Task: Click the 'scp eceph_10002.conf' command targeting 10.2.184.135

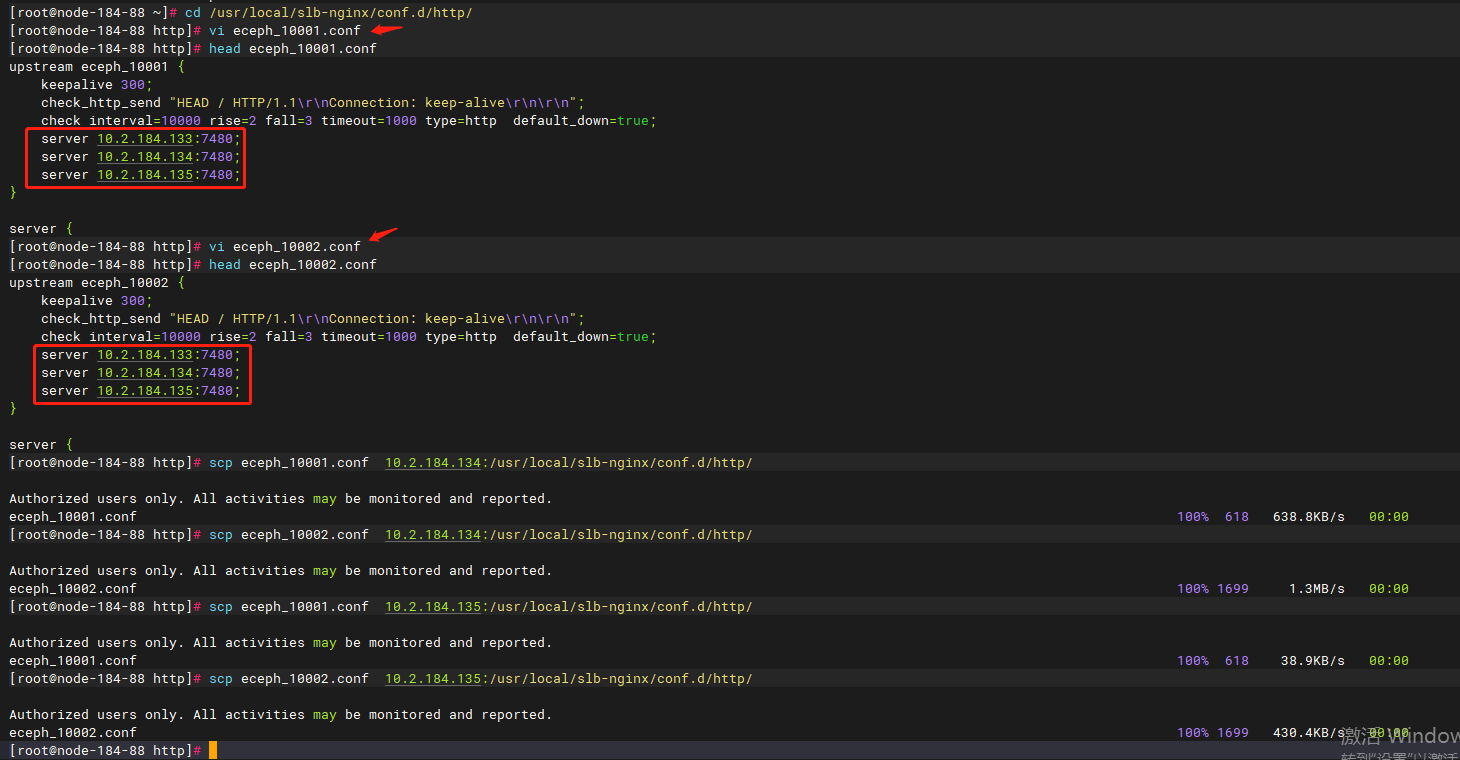Action: pyautogui.click(x=481, y=678)
